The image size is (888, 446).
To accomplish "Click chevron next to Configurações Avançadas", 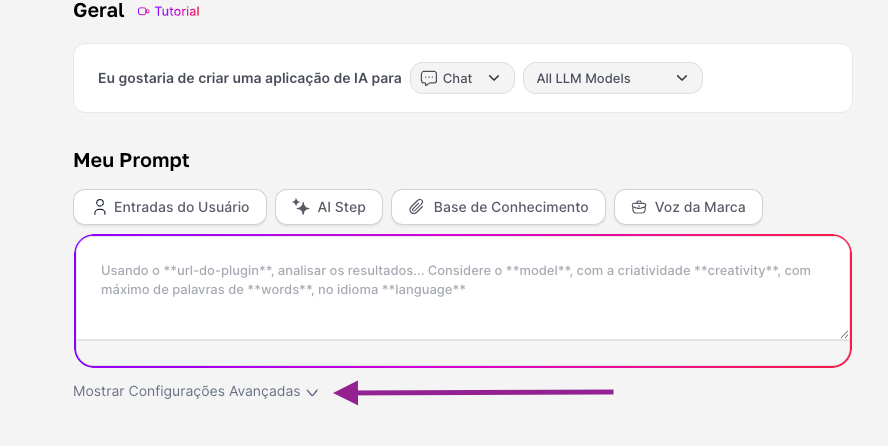I will 312,392.
